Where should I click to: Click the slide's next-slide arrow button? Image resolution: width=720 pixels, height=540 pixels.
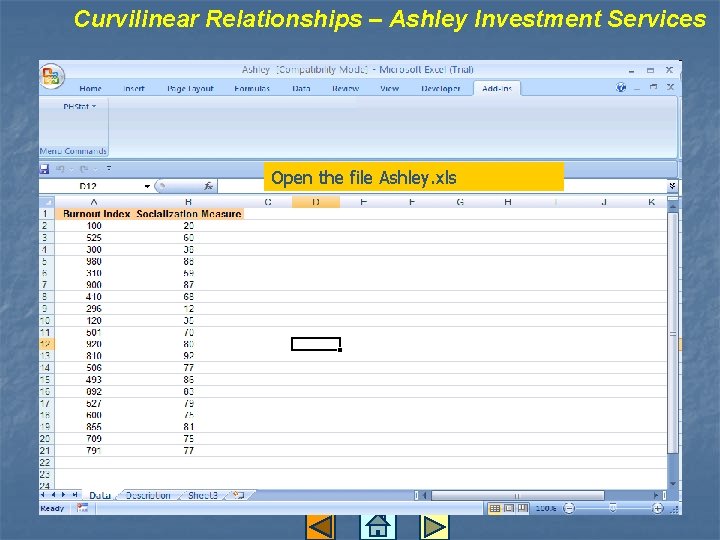[x=433, y=527]
